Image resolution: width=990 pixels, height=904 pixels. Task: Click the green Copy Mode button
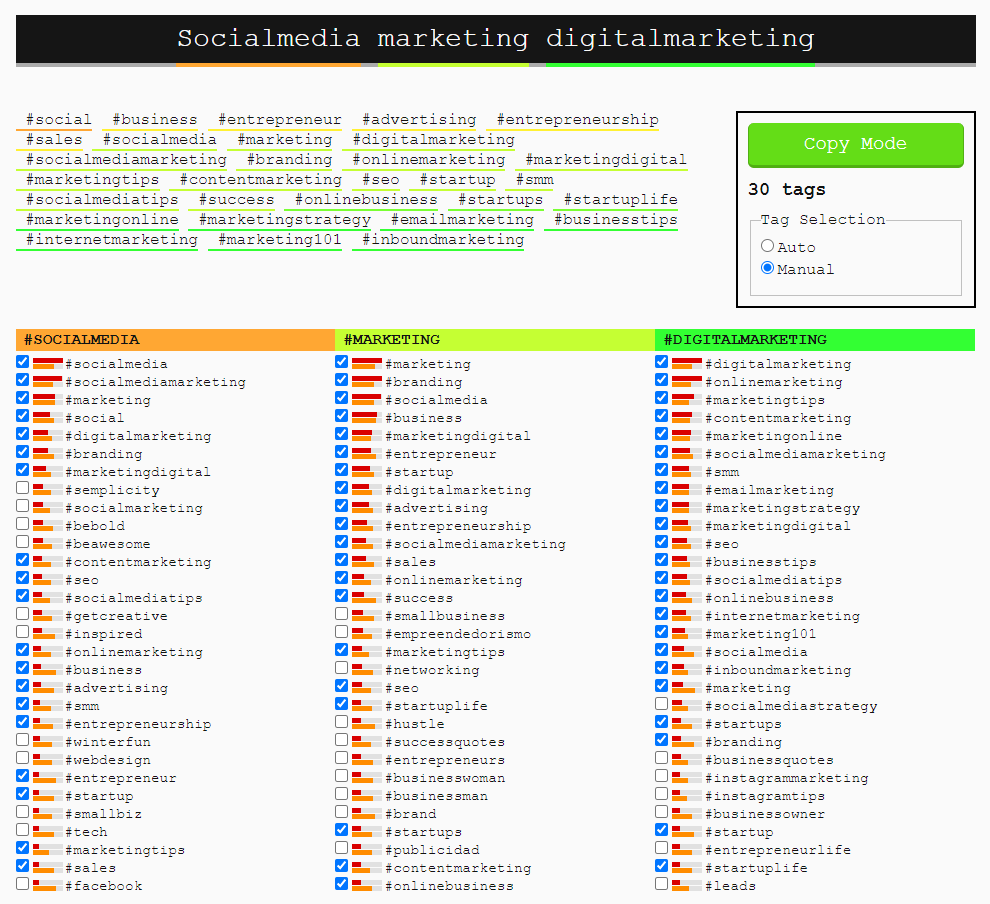[x=856, y=145]
